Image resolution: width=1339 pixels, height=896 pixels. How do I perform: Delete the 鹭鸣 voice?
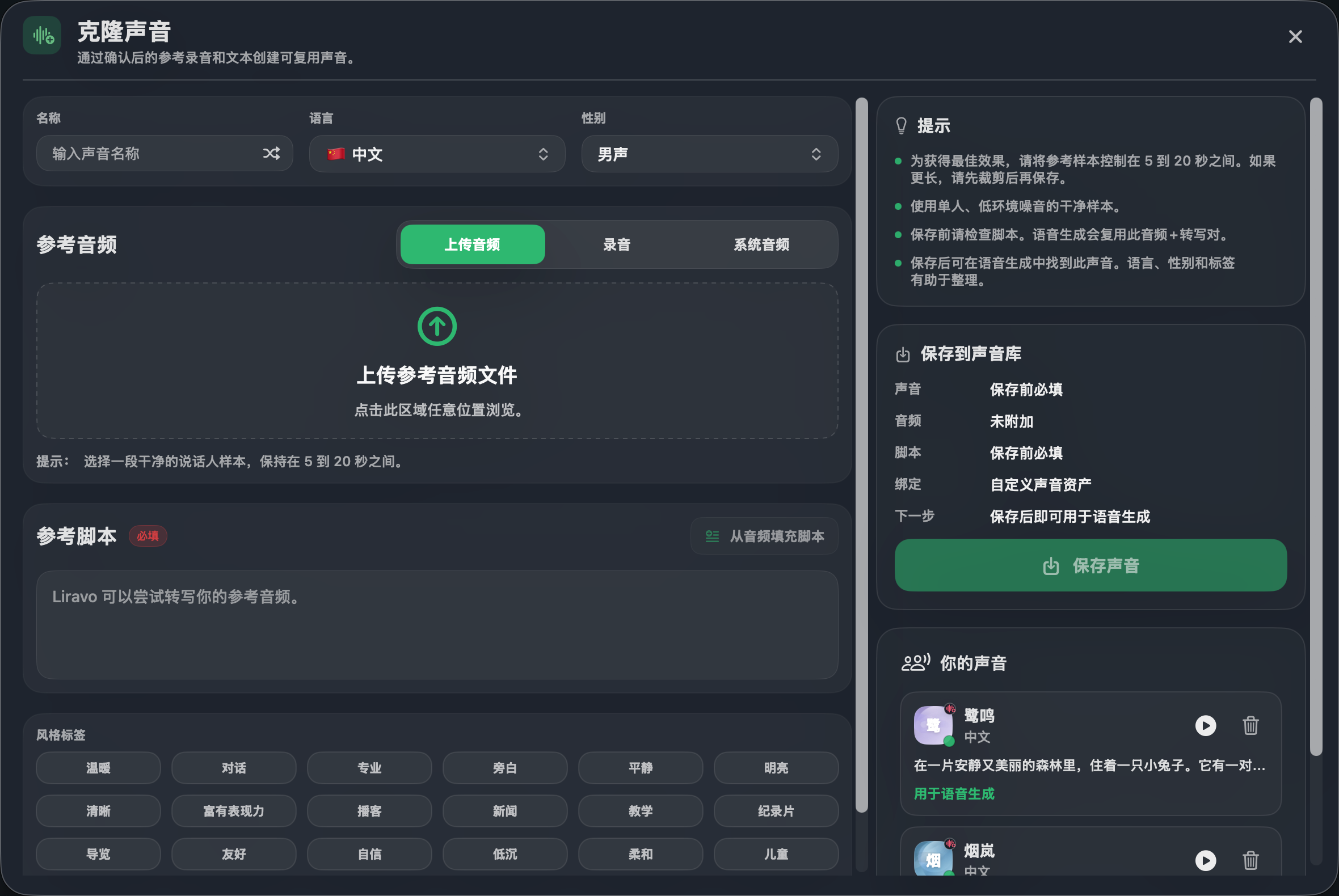tap(1250, 726)
